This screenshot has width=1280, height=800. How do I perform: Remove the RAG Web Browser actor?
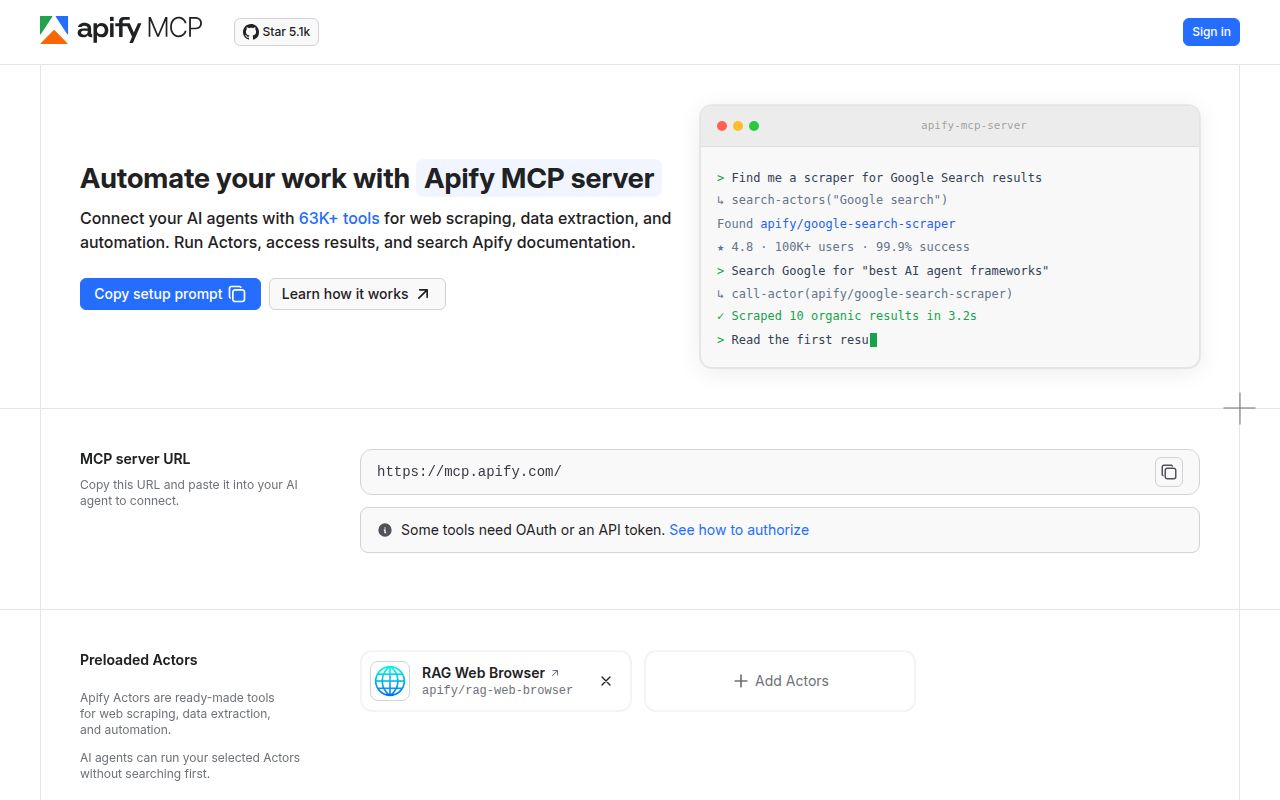tap(606, 681)
